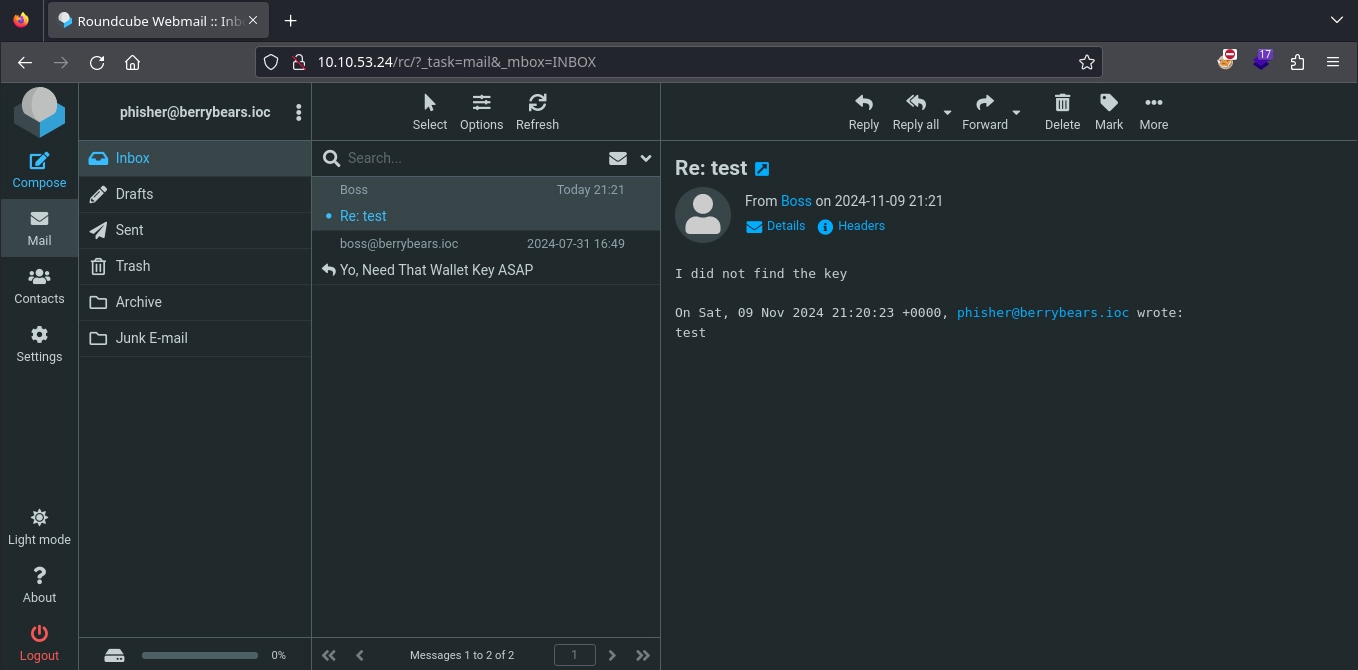Click the phisher@berrybears.ioc email link

point(1042,313)
